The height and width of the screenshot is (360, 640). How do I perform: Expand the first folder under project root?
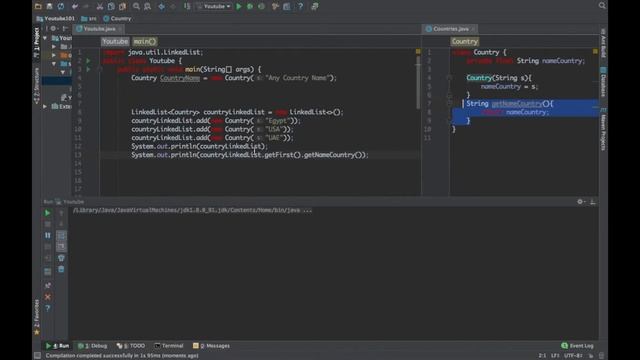click(x=54, y=47)
